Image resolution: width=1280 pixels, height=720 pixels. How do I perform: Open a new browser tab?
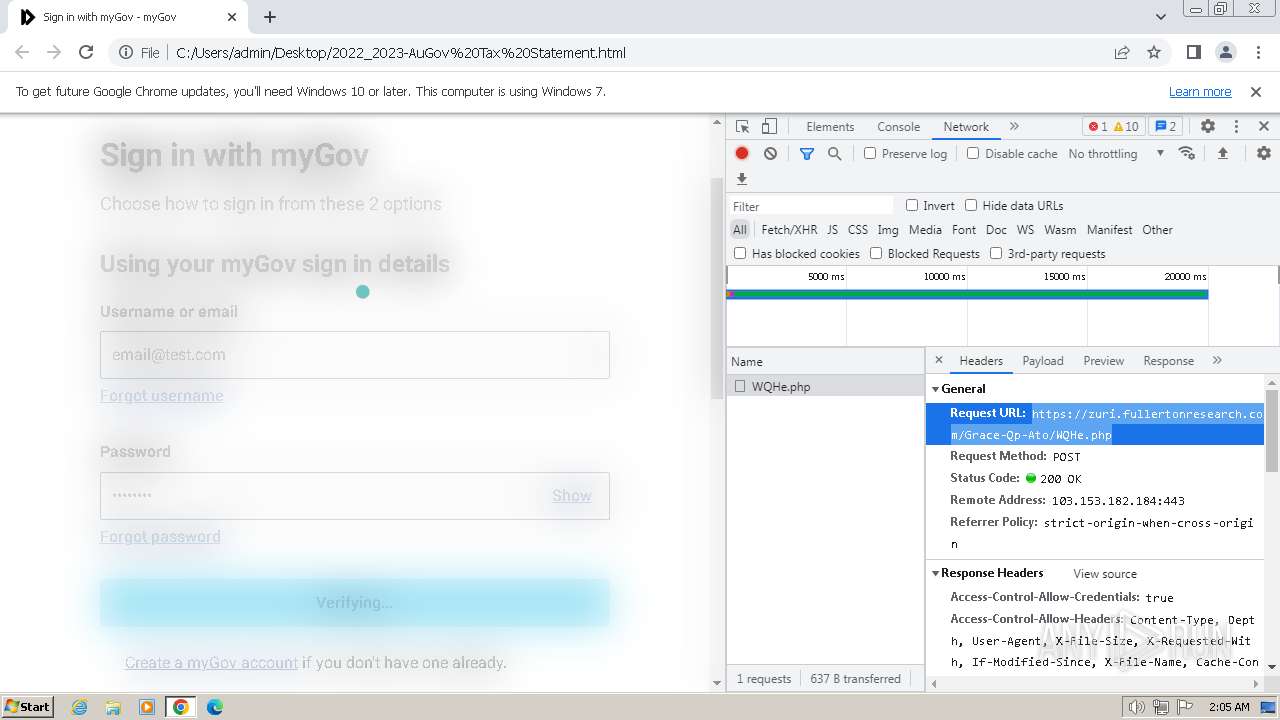(270, 17)
